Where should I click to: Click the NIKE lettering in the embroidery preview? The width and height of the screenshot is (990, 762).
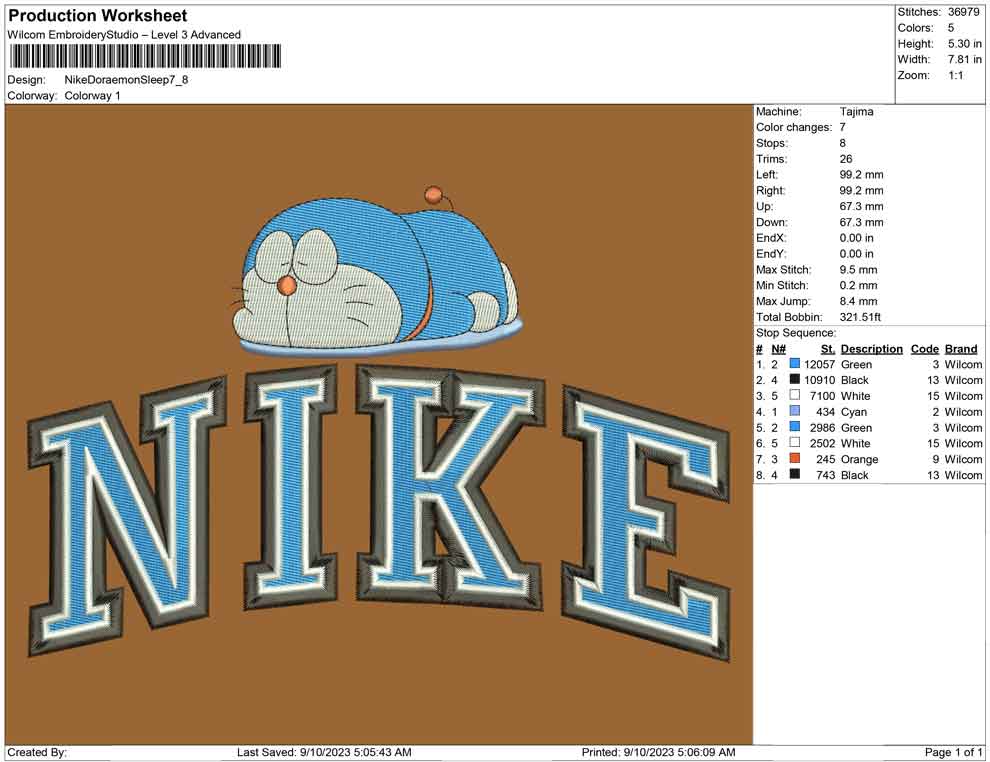coord(379,511)
